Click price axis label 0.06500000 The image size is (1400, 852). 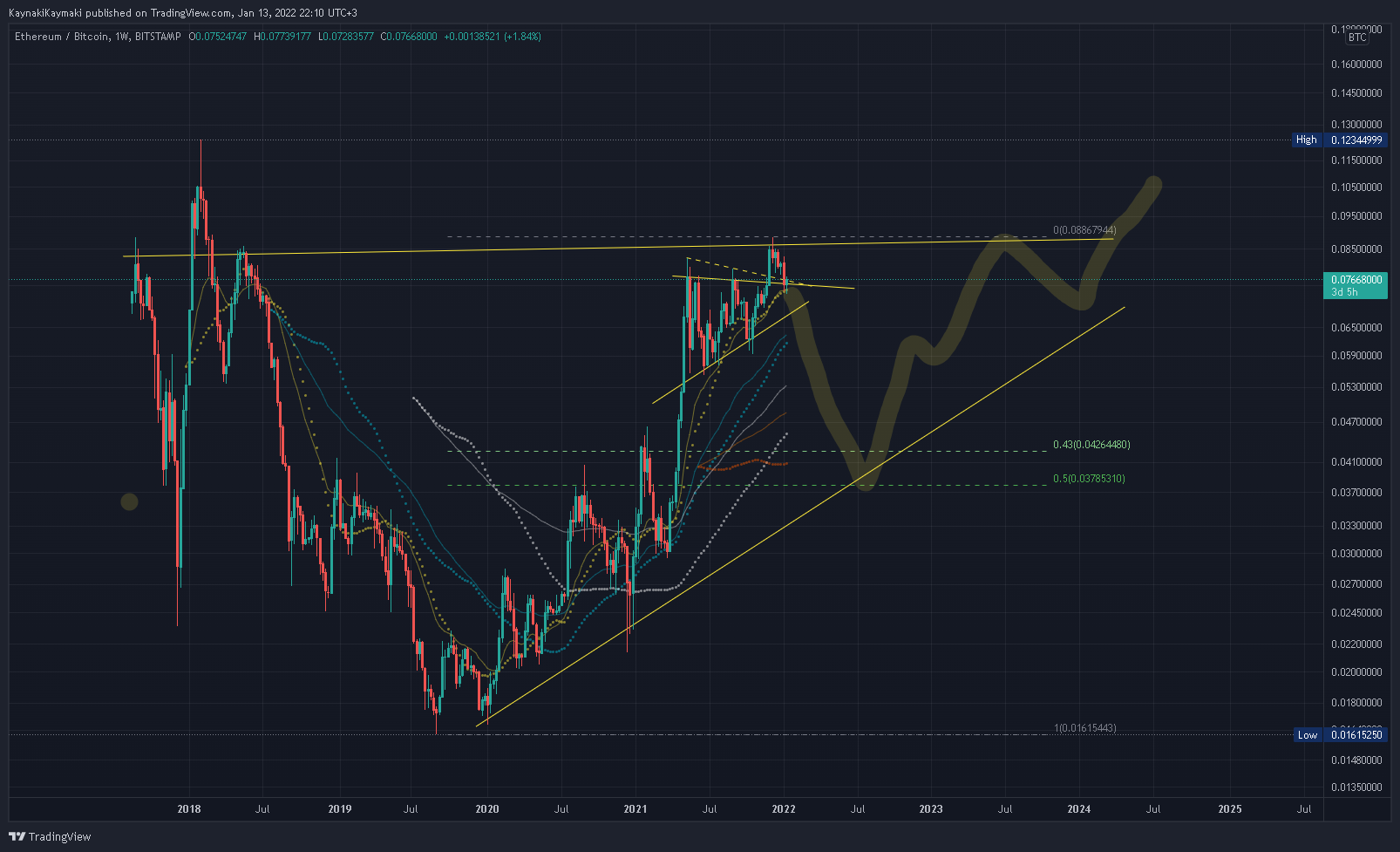click(x=1356, y=328)
